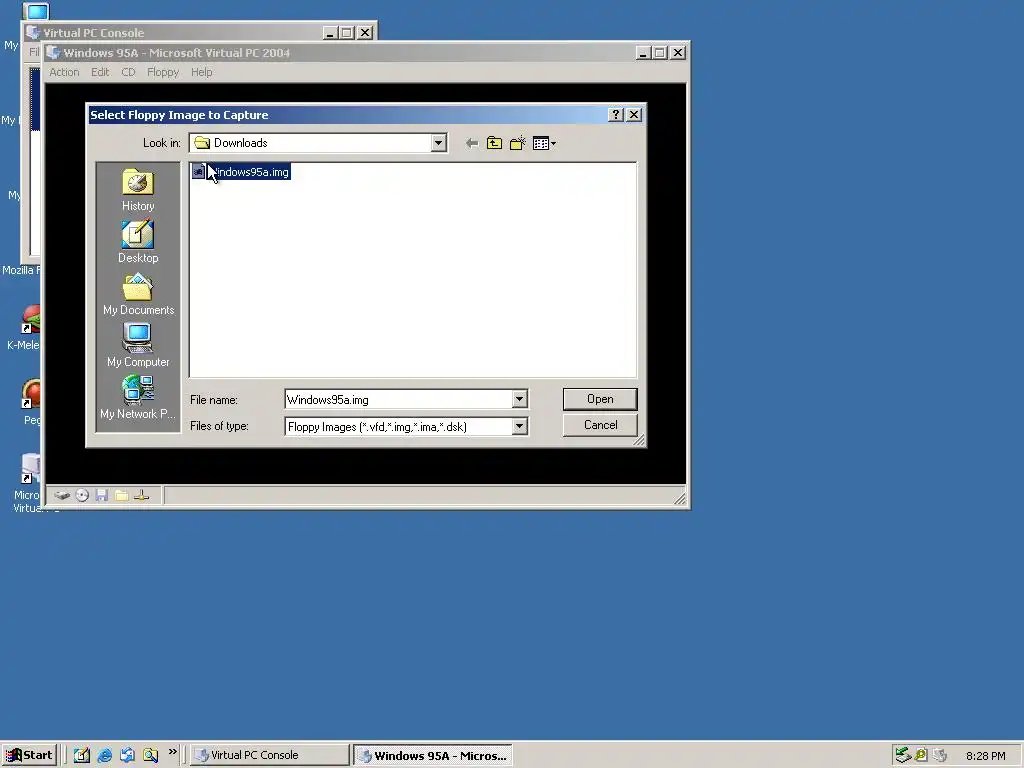Expand the Look in Downloads dropdown
The image size is (1024, 768).
tap(439, 143)
